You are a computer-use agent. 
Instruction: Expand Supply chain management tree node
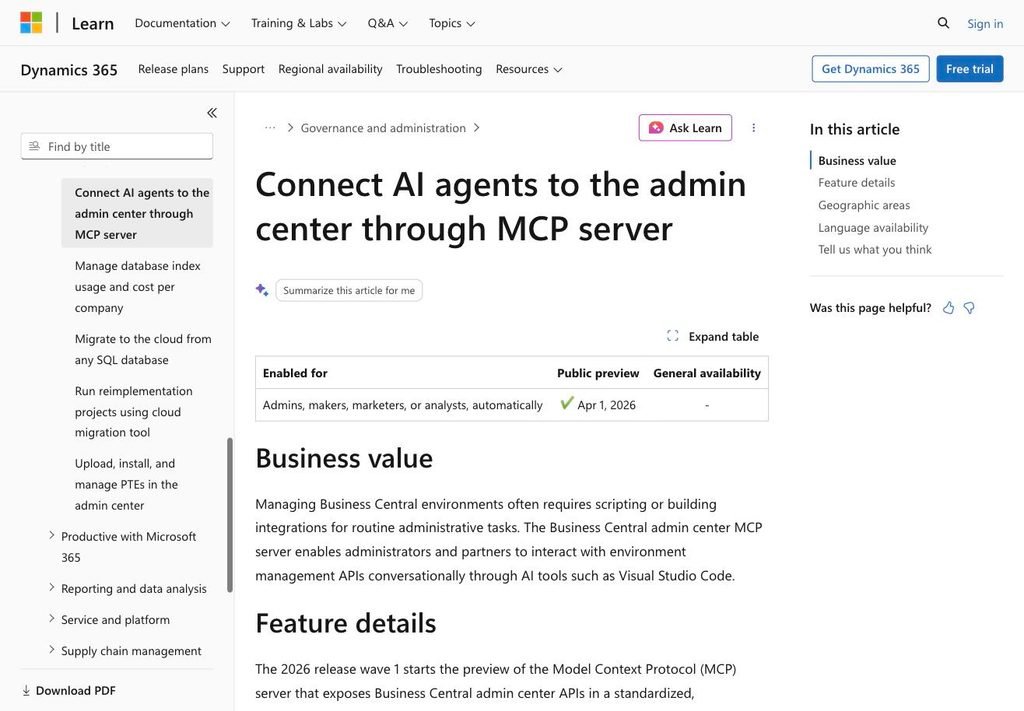point(52,650)
